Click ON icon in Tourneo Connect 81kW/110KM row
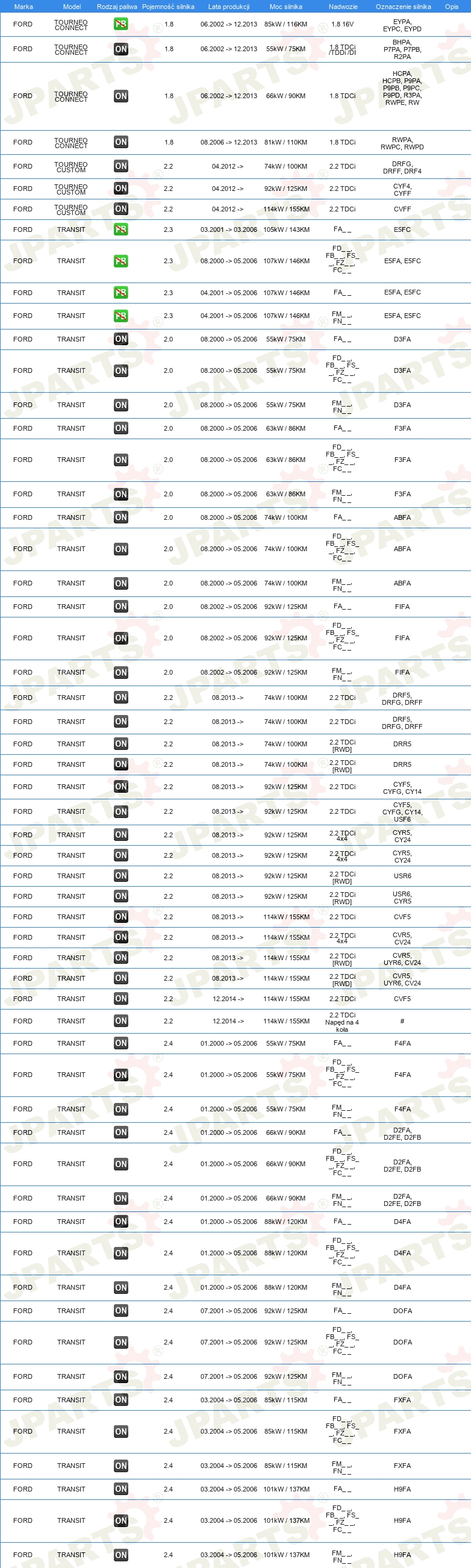The height and width of the screenshot is (1568, 471). [120, 142]
